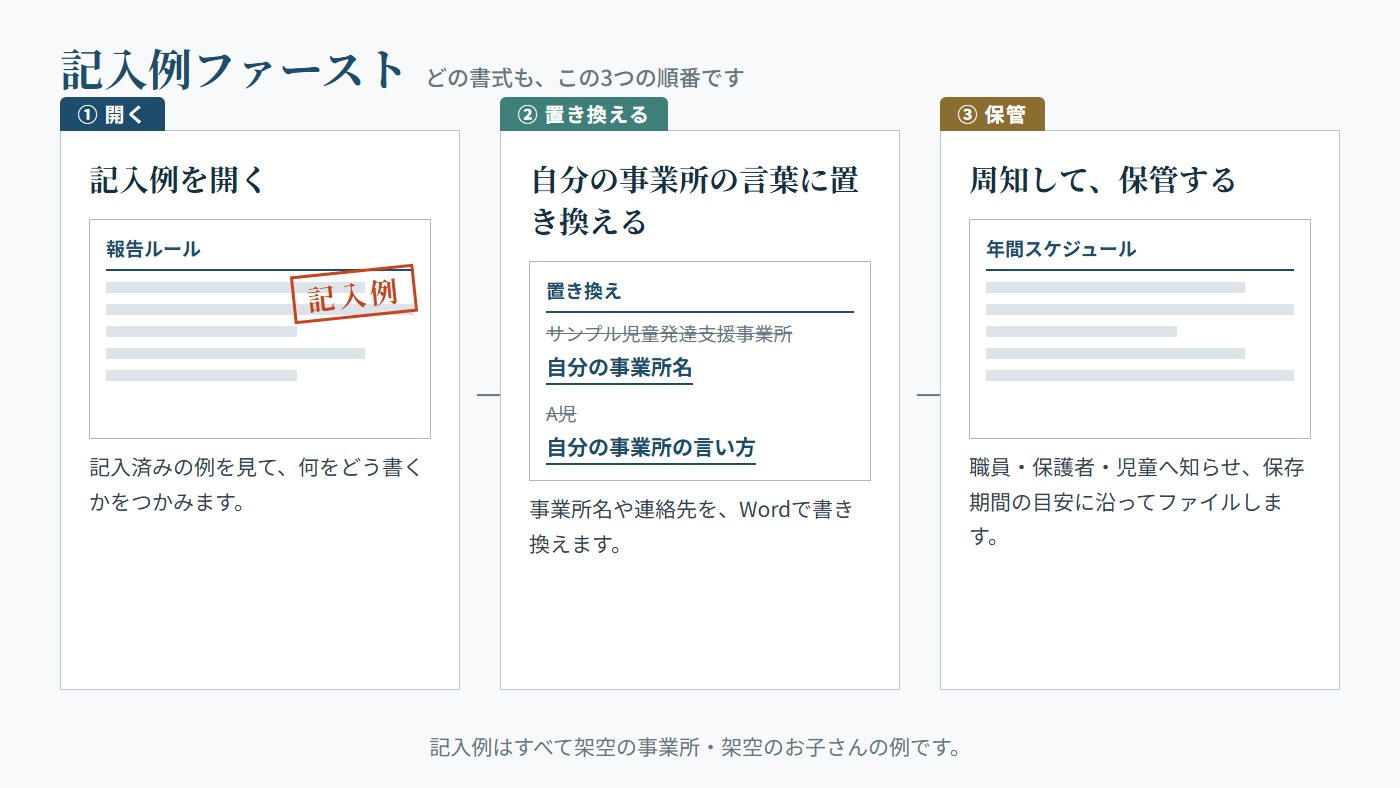Screen dimensions: 1400x788
Task: Click the struck-through A児 text
Action: pyautogui.click(x=561, y=413)
